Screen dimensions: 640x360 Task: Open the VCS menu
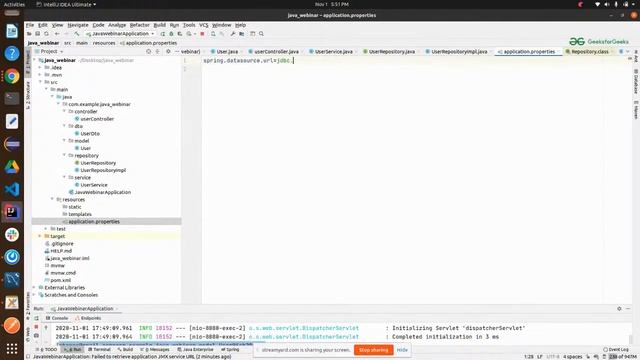(204, 25)
